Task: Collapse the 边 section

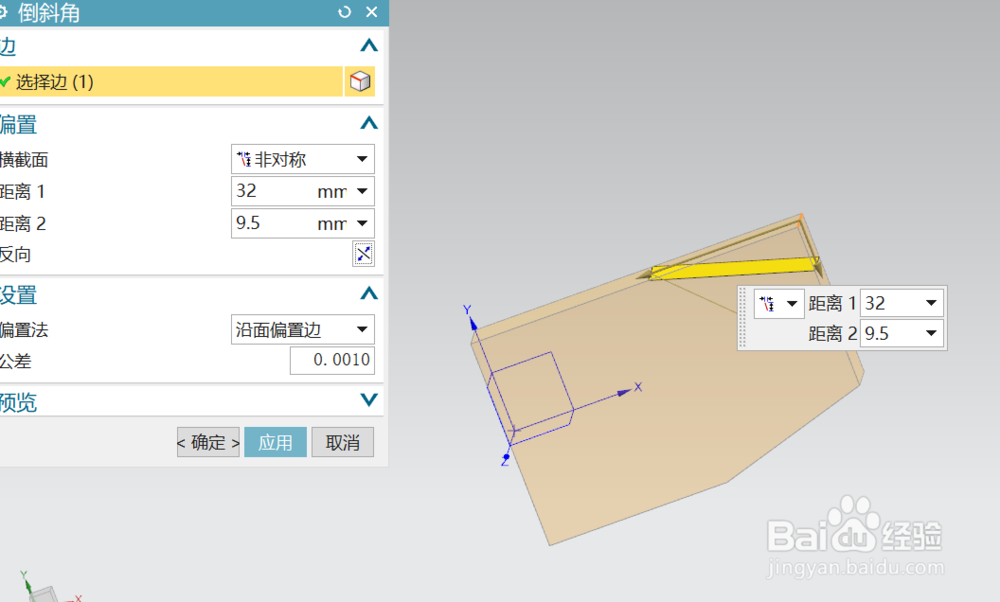Action: pos(369,45)
